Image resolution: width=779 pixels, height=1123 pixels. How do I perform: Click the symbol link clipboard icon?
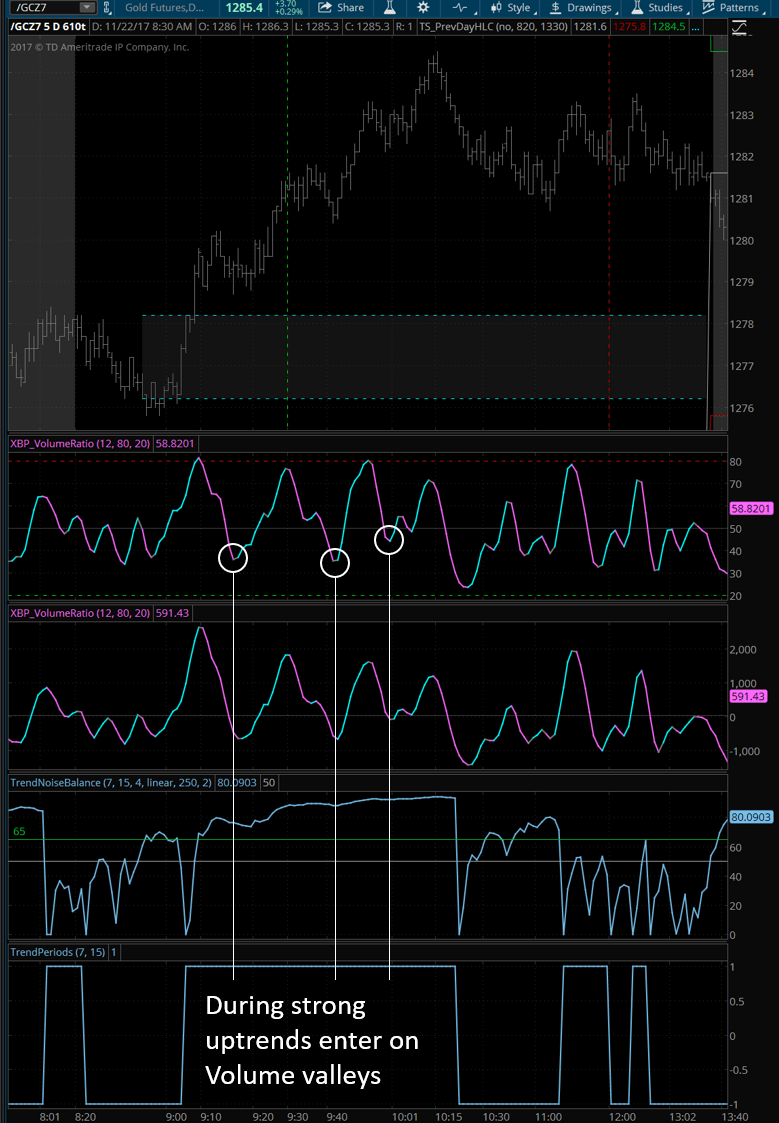[107, 8]
